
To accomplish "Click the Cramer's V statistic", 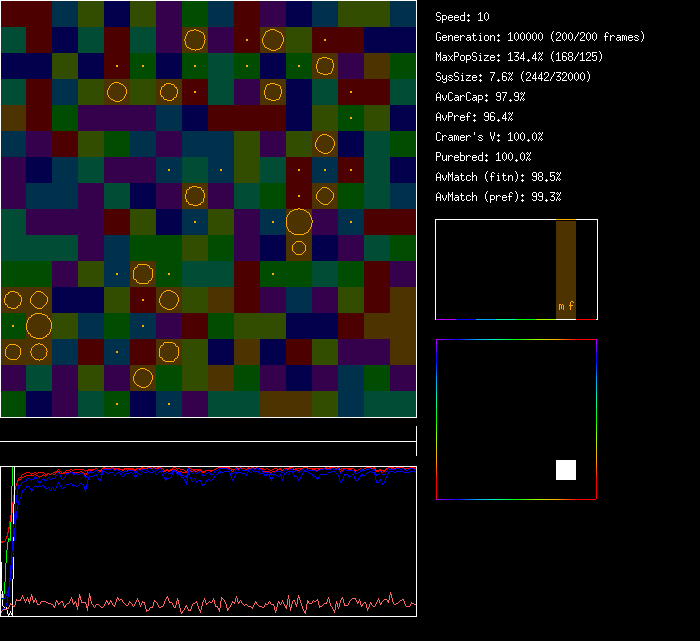I will (x=489, y=137).
